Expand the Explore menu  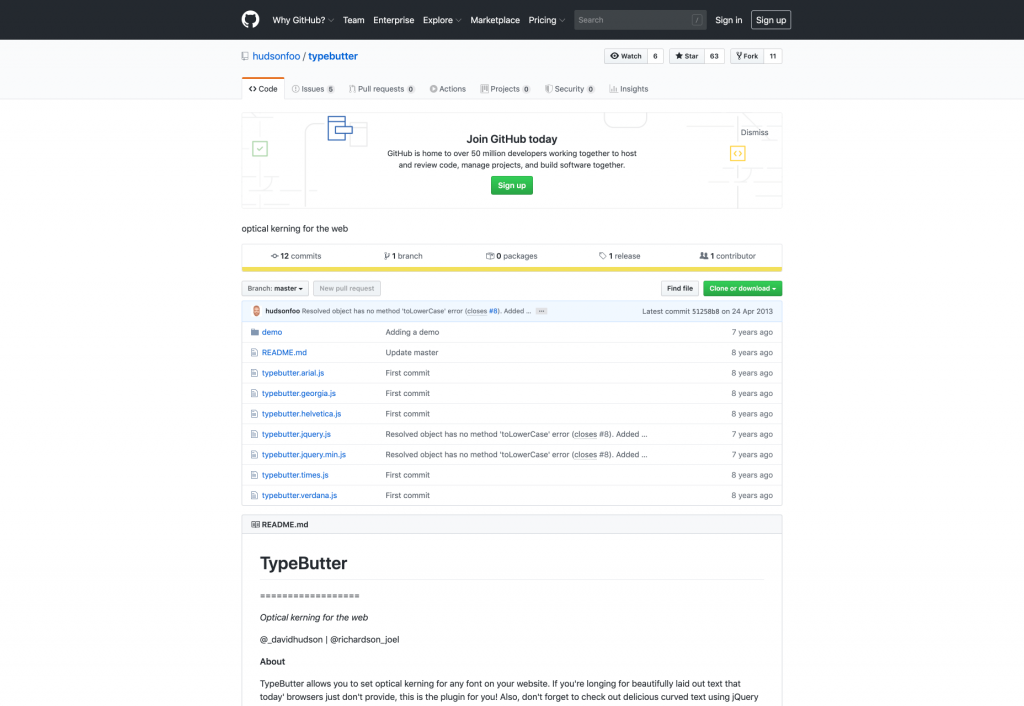tap(442, 20)
